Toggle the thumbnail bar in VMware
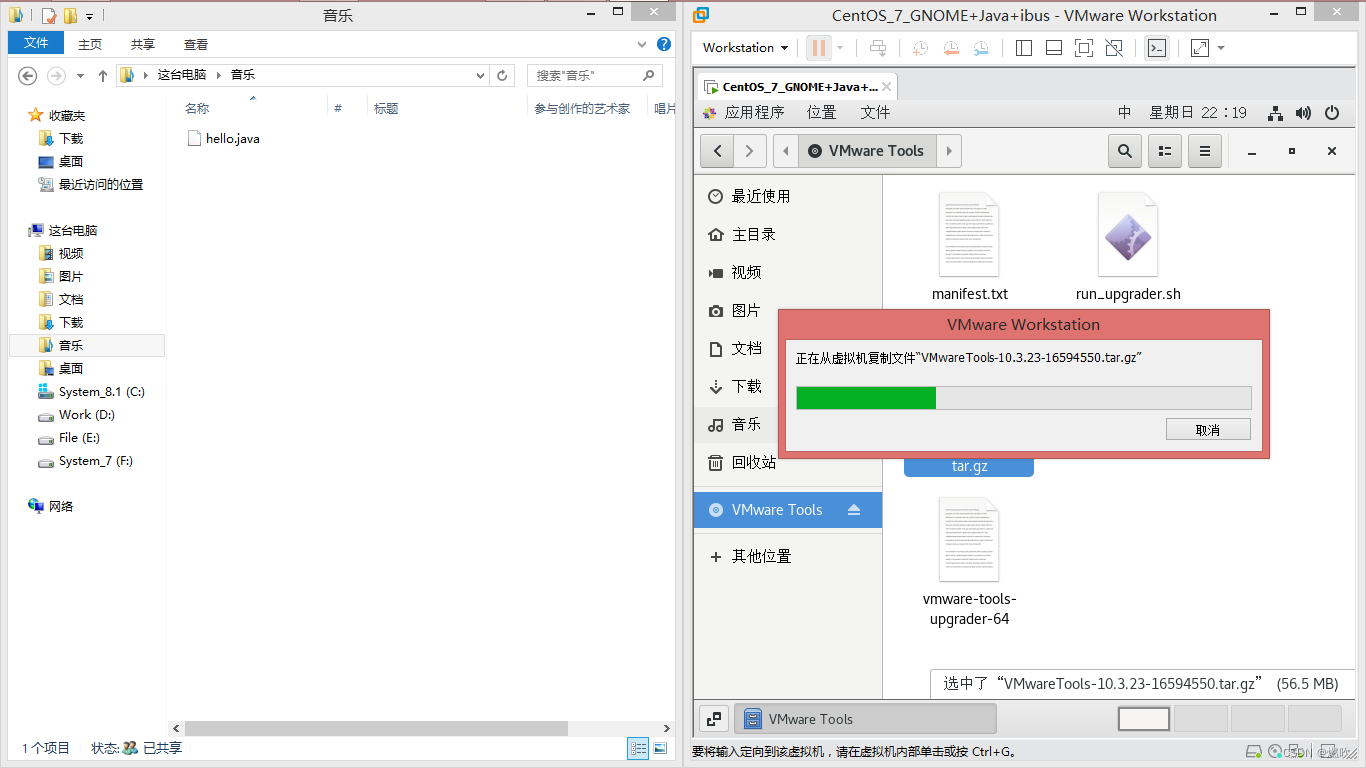1366x768 pixels. coord(1054,48)
